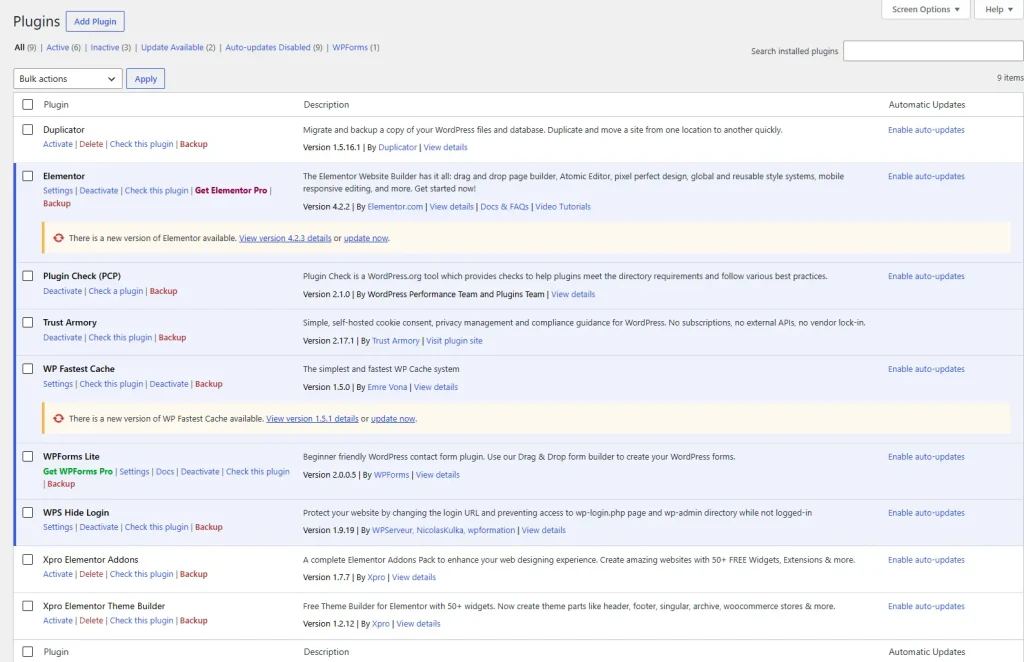This screenshot has width=1024, height=662.
Task: Filter by Update Available plugins
Action: tap(172, 47)
